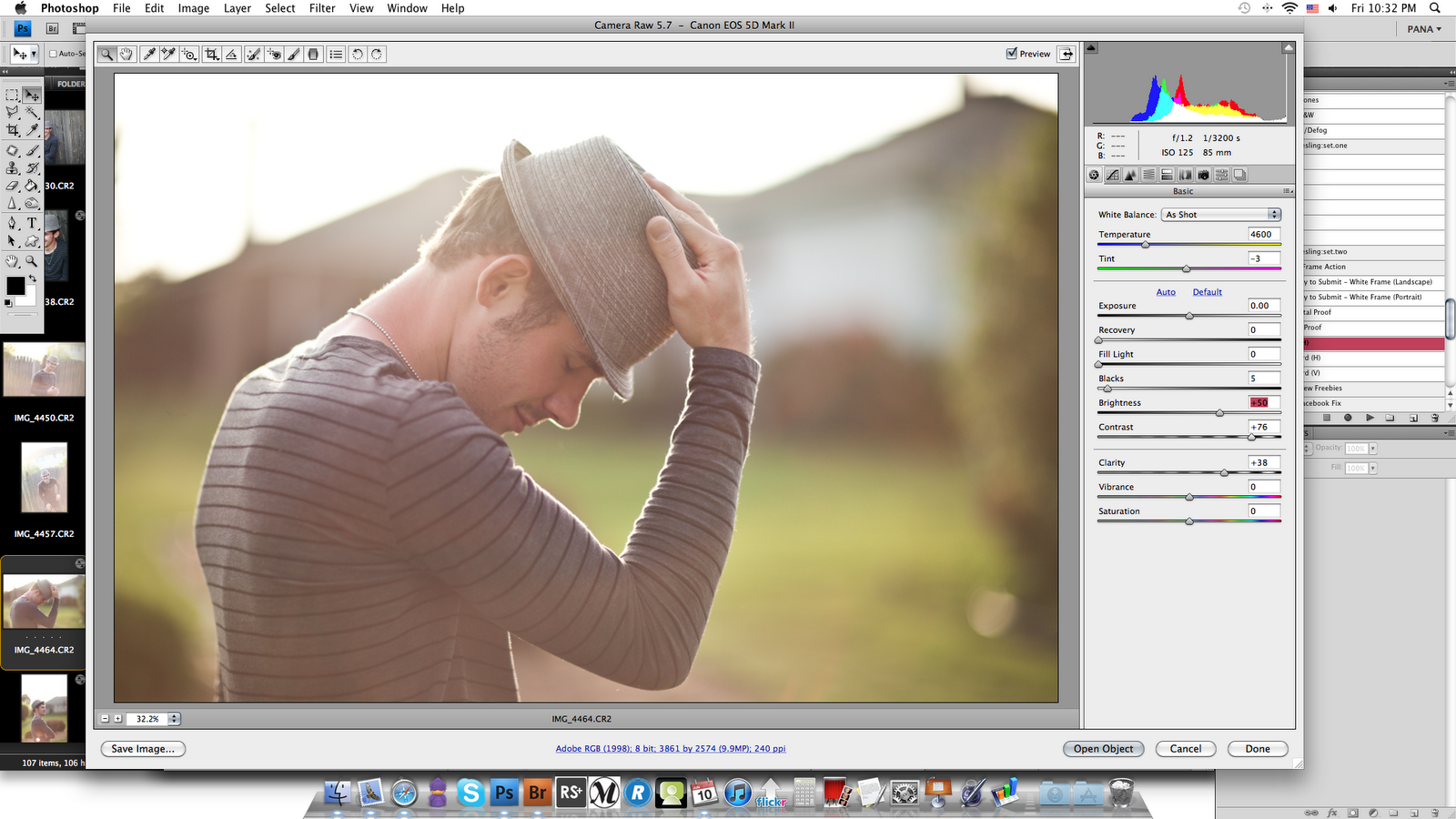The height and width of the screenshot is (819, 1456).
Task: Click the Open Object button
Action: coord(1103,749)
